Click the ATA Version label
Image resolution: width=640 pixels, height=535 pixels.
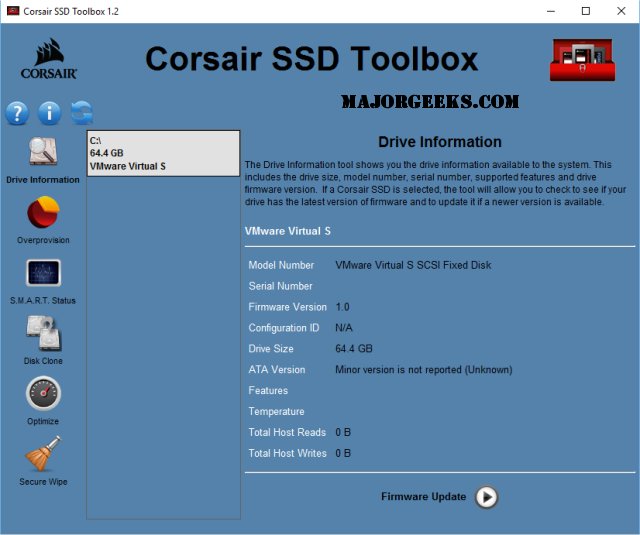(x=277, y=370)
